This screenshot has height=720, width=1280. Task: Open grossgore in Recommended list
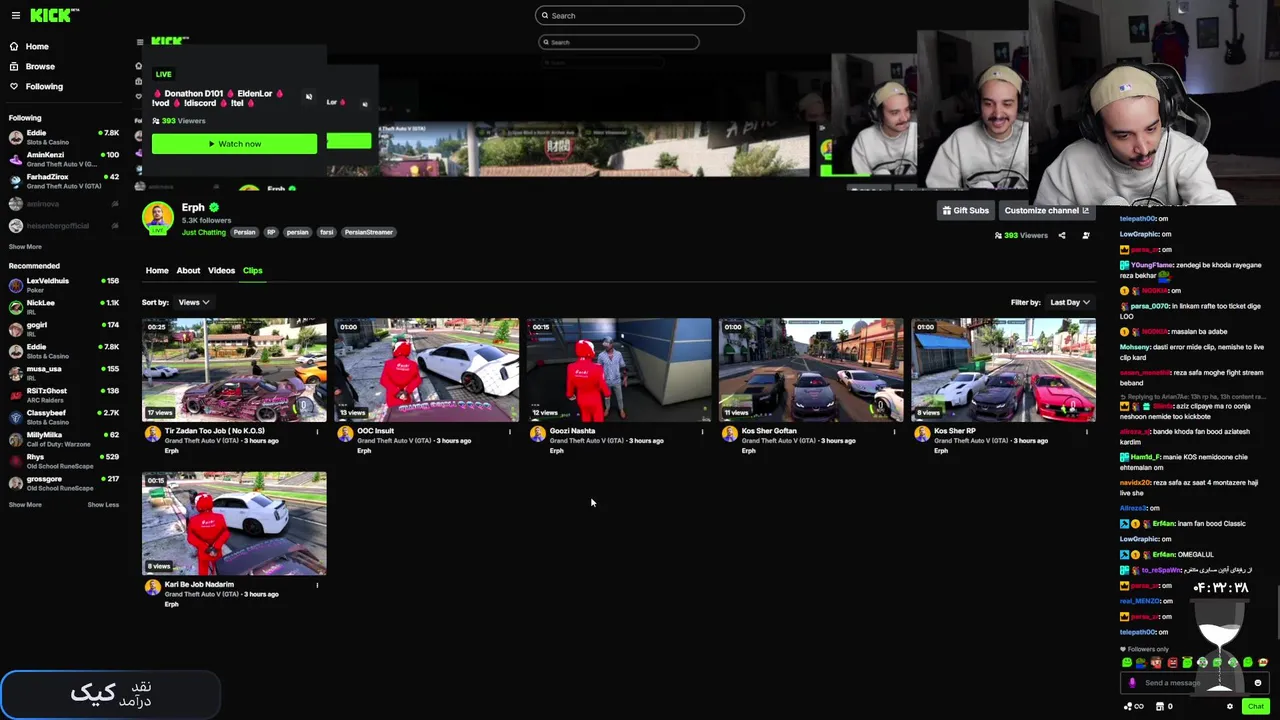point(64,483)
